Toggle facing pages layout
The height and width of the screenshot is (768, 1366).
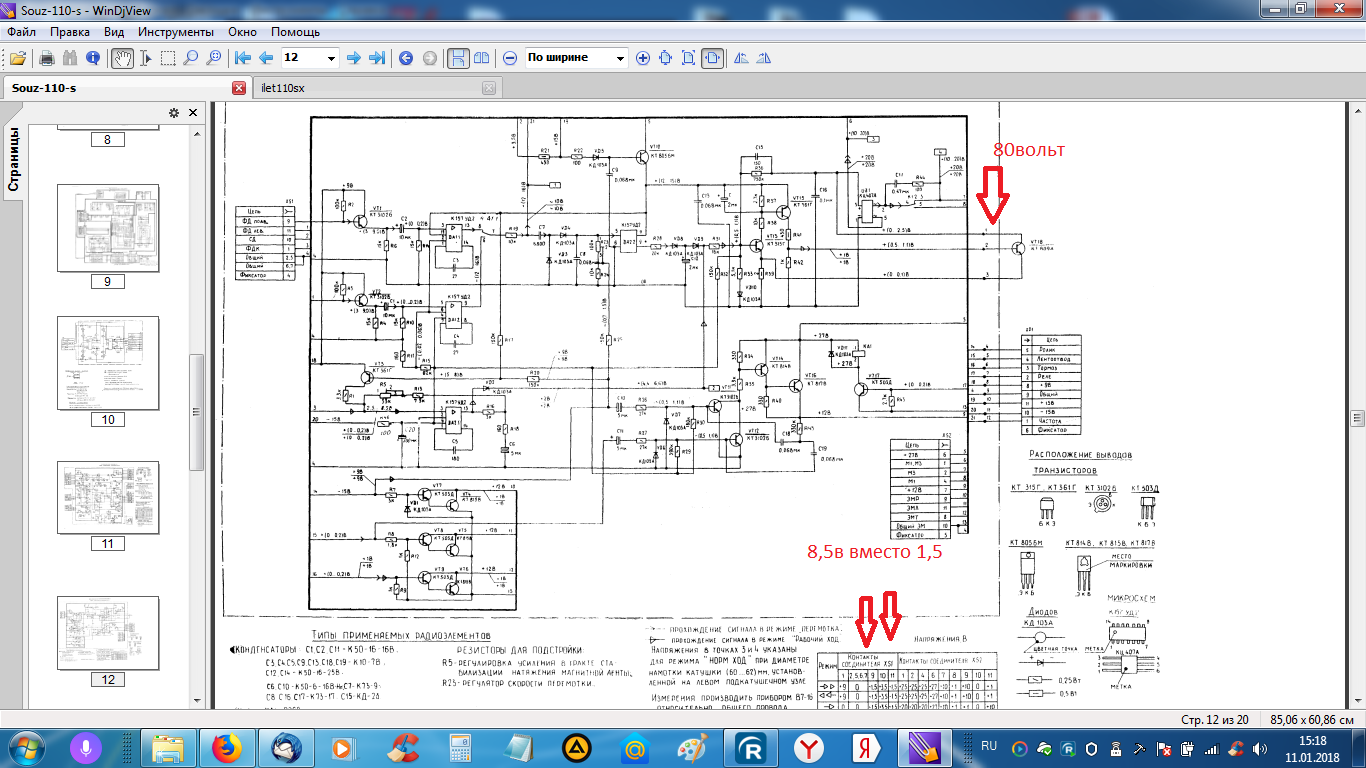click(x=481, y=58)
